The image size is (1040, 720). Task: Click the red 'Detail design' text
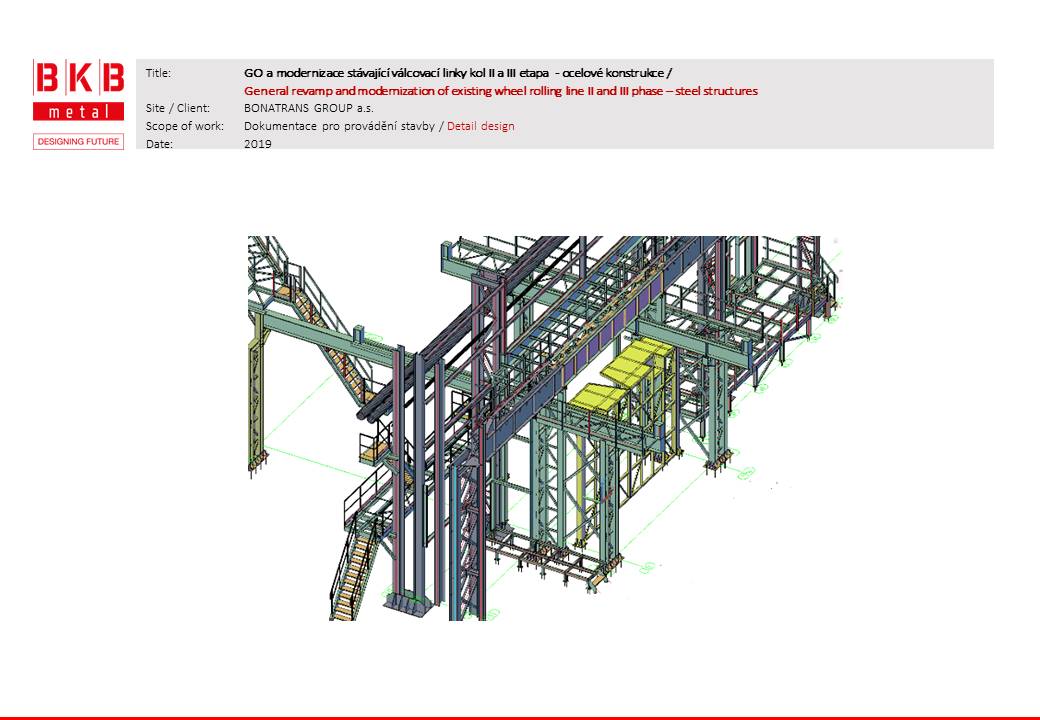coord(481,126)
